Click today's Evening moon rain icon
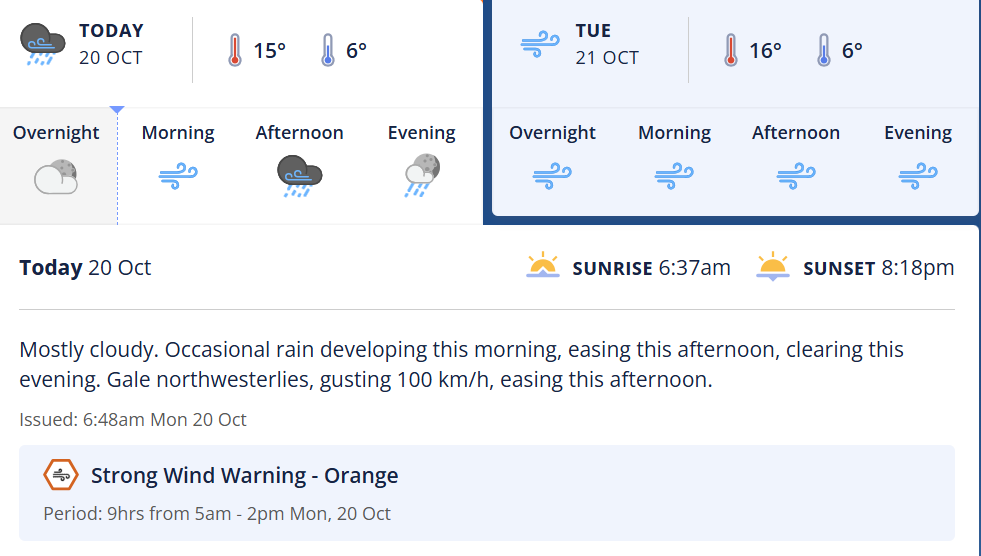The width and height of the screenshot is (981, 556). [422, 175]
